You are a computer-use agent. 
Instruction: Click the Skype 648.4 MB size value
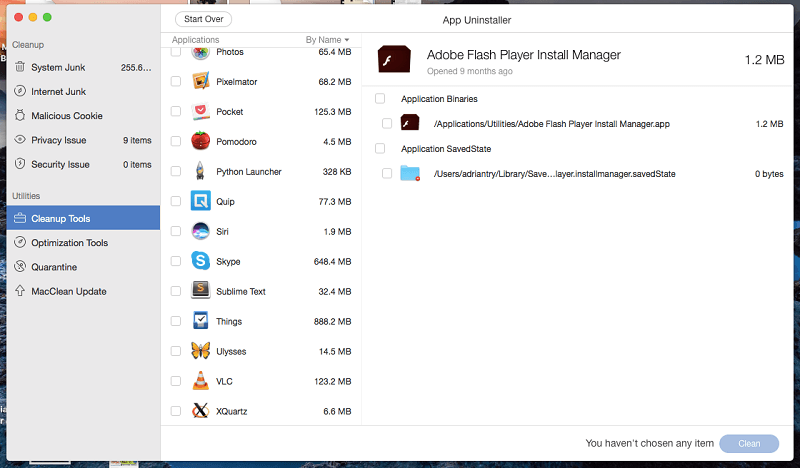click(333, 261)
